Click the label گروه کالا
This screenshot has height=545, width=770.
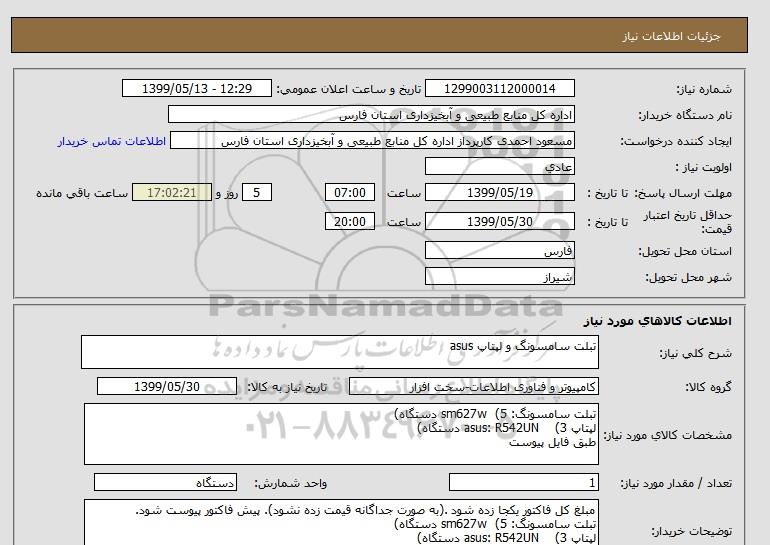tap(709, 387)
